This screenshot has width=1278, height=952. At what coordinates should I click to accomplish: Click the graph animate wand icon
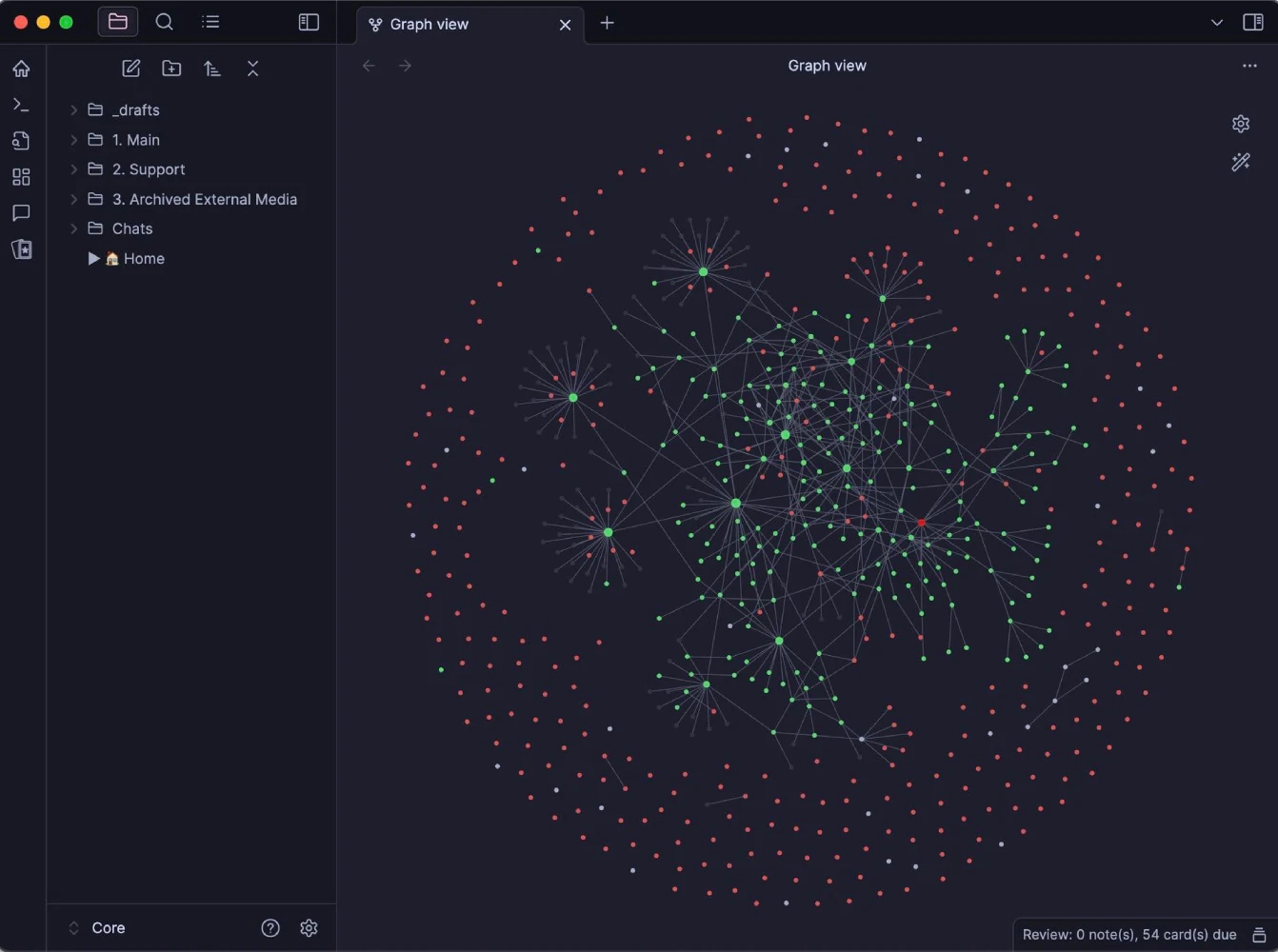tap(1240, 163)
